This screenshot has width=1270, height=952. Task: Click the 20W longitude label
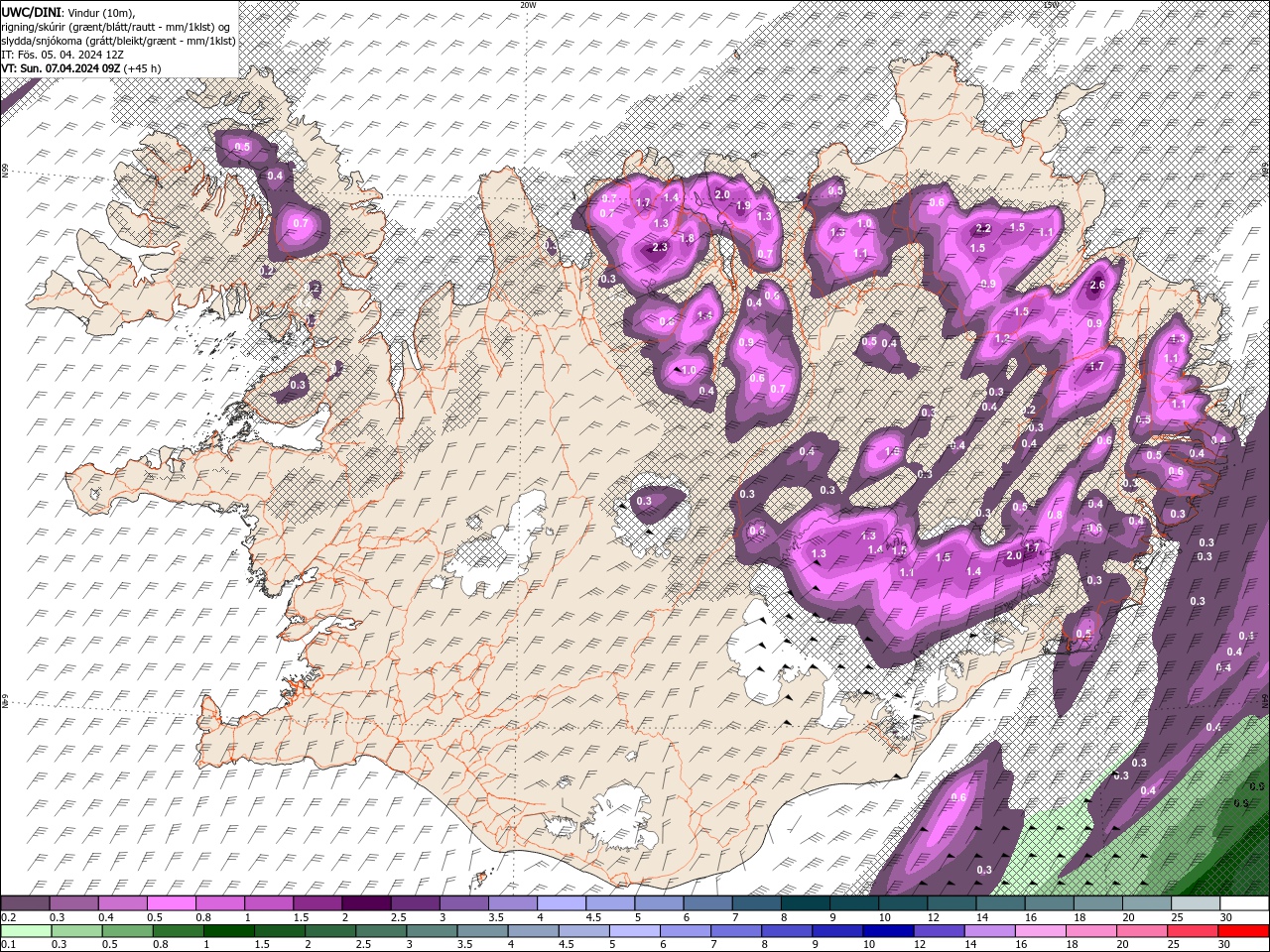(x=528, y=5)
